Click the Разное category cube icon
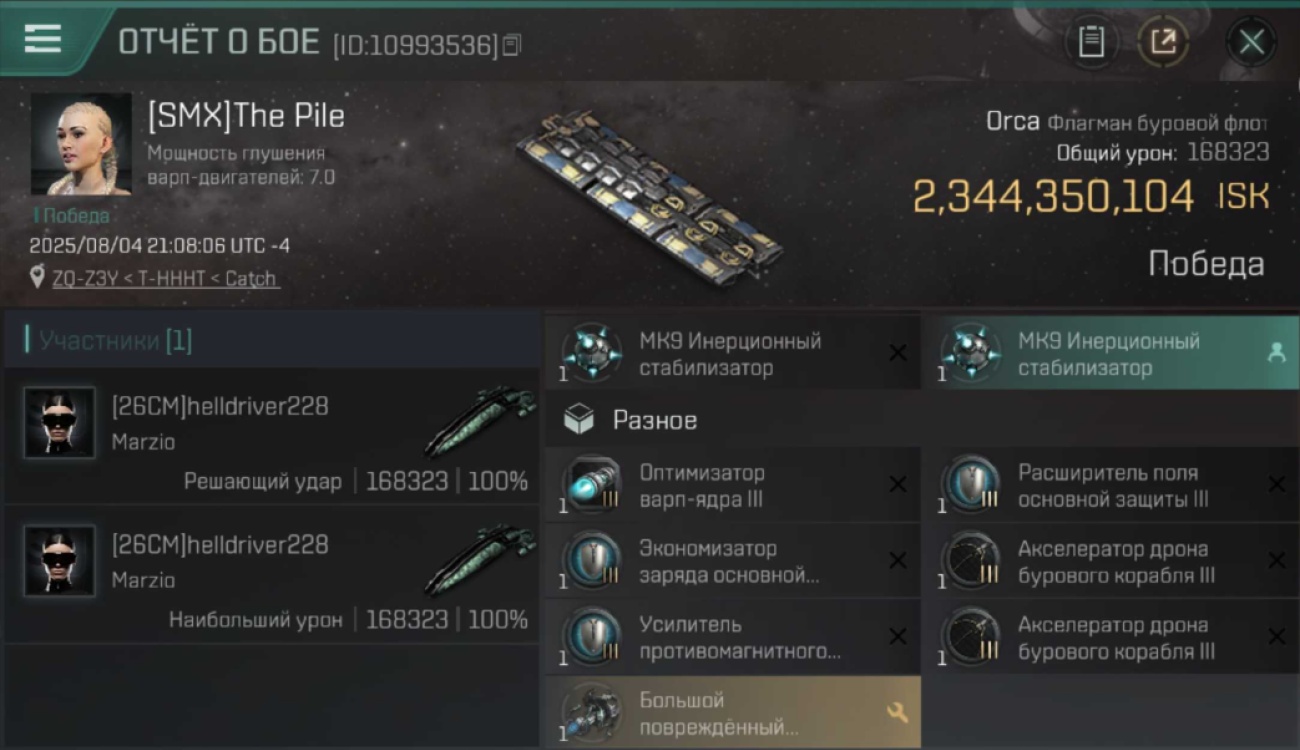The height and width of the screenshot is (750, 1300). (579, 420)
